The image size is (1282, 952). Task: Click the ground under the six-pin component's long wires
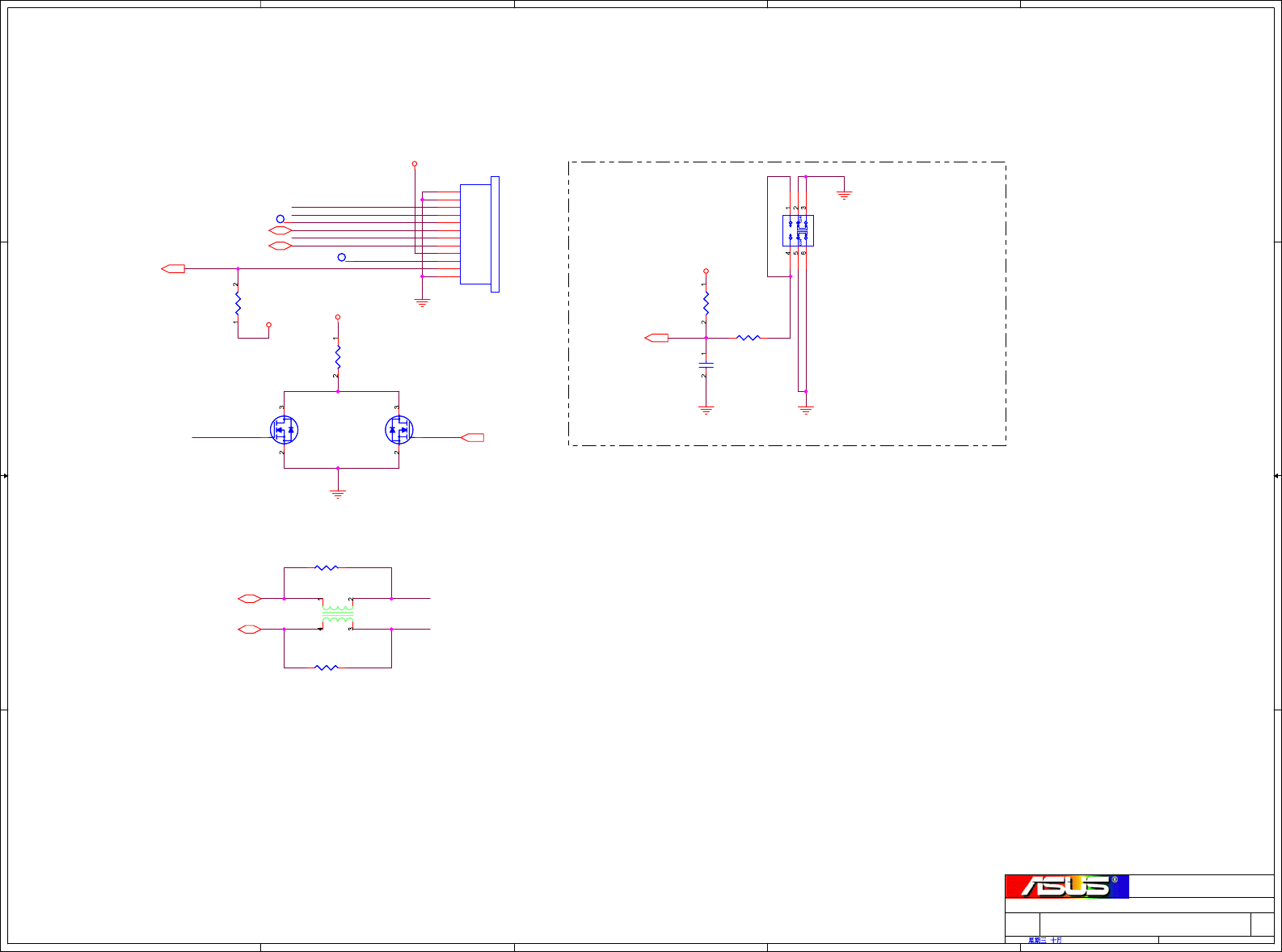coord(806,410)
